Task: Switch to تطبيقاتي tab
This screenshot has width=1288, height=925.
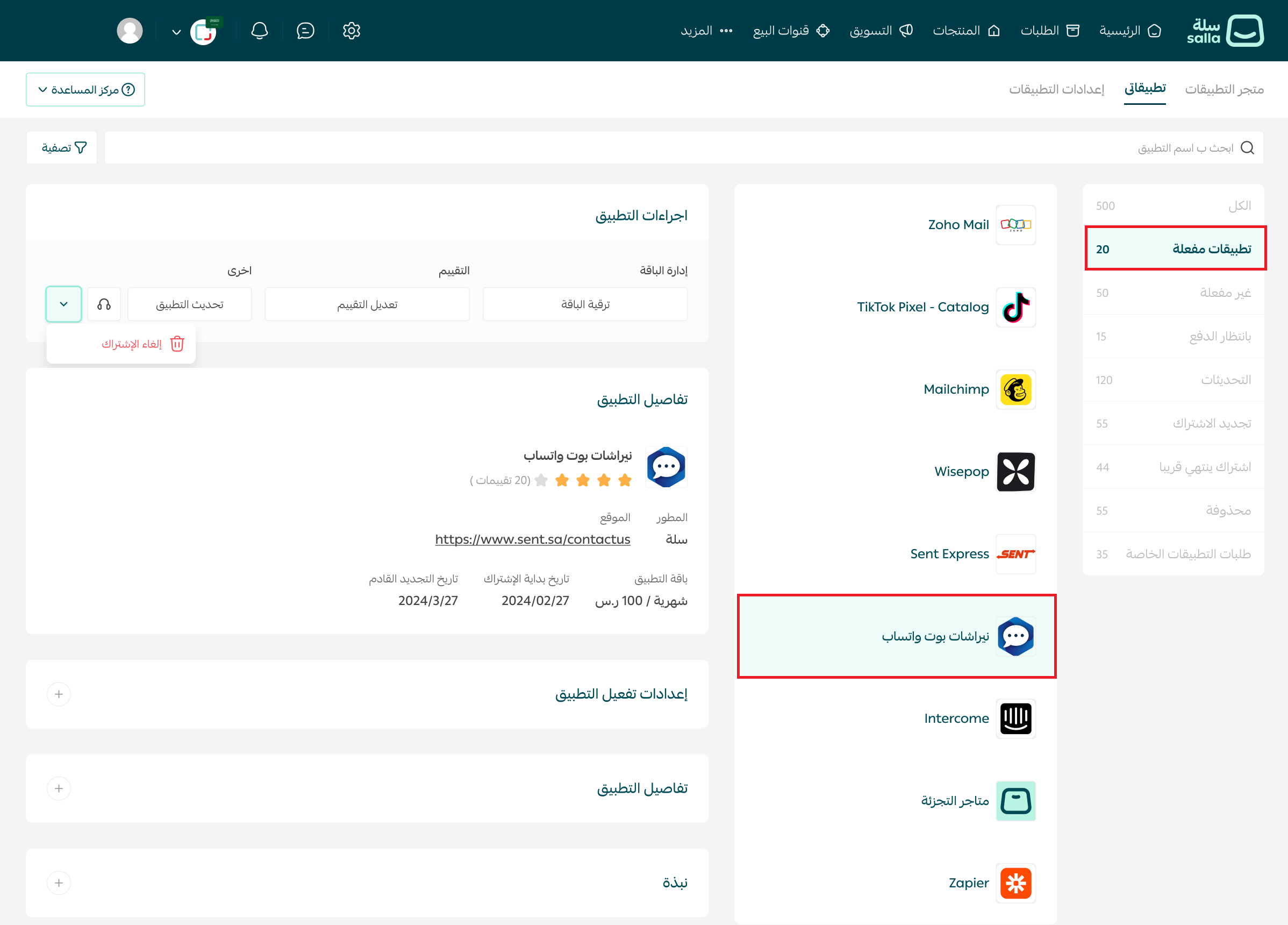Action: 1144,89
